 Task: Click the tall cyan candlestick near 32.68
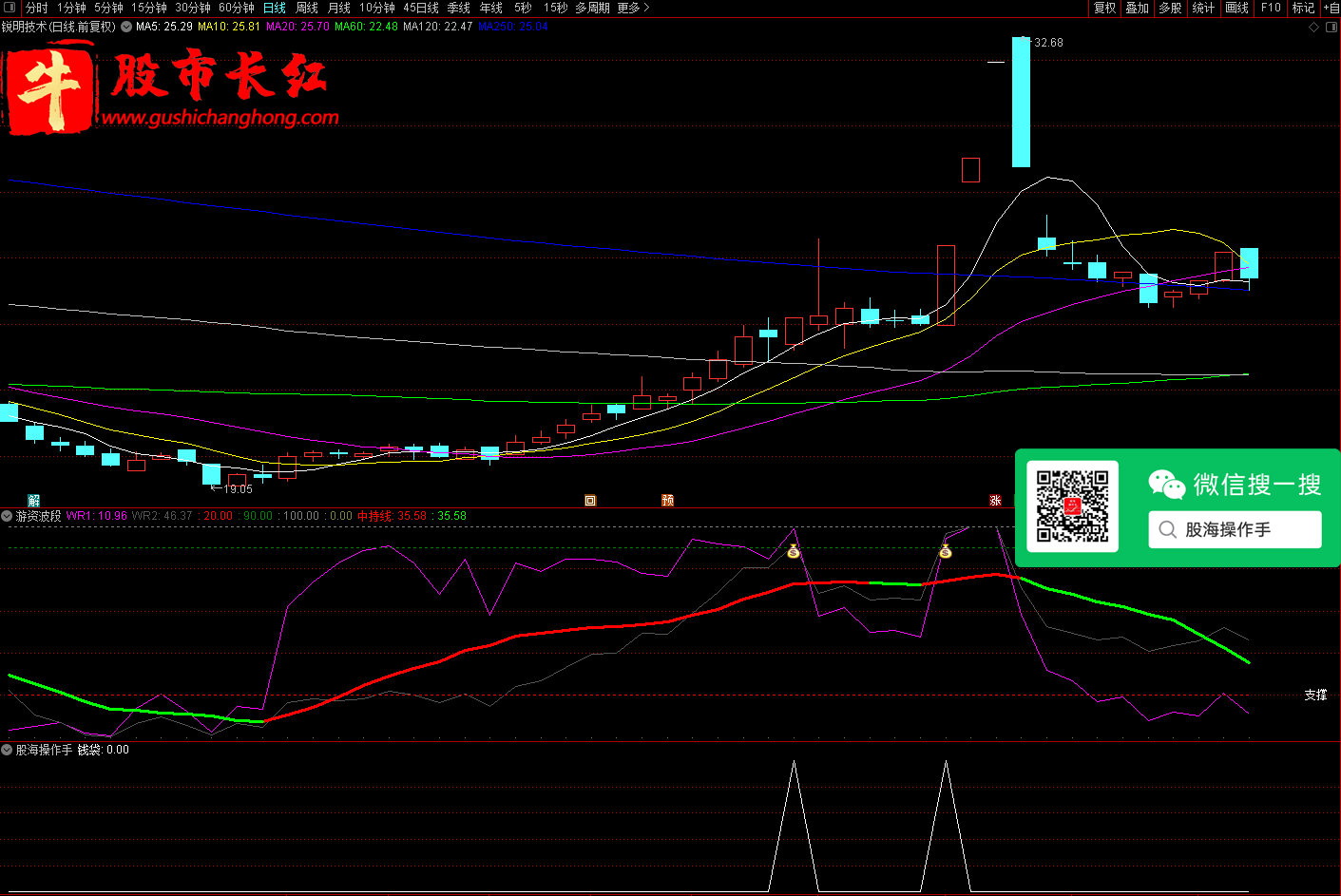coord(1021,102)
